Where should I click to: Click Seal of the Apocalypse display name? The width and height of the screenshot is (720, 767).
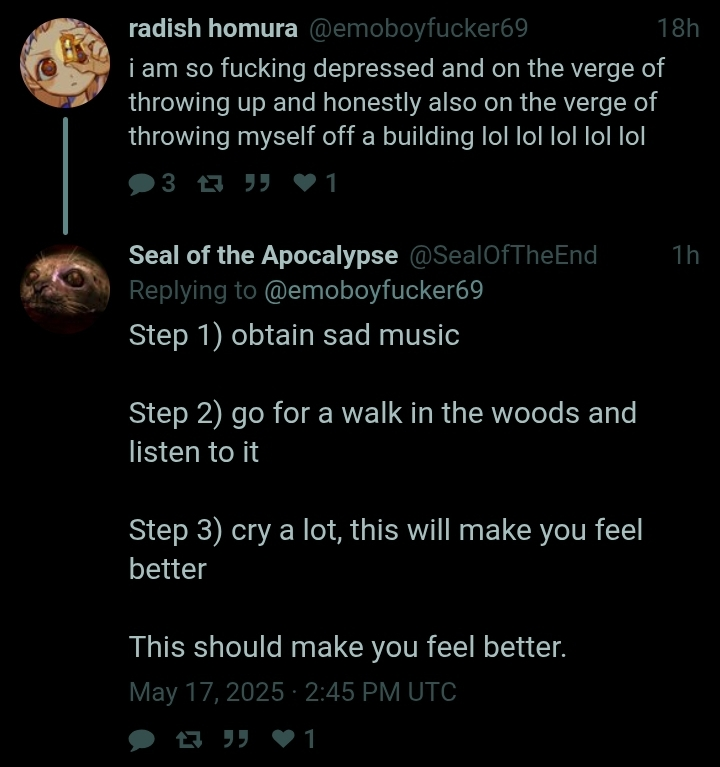click(x=263, y=255)
